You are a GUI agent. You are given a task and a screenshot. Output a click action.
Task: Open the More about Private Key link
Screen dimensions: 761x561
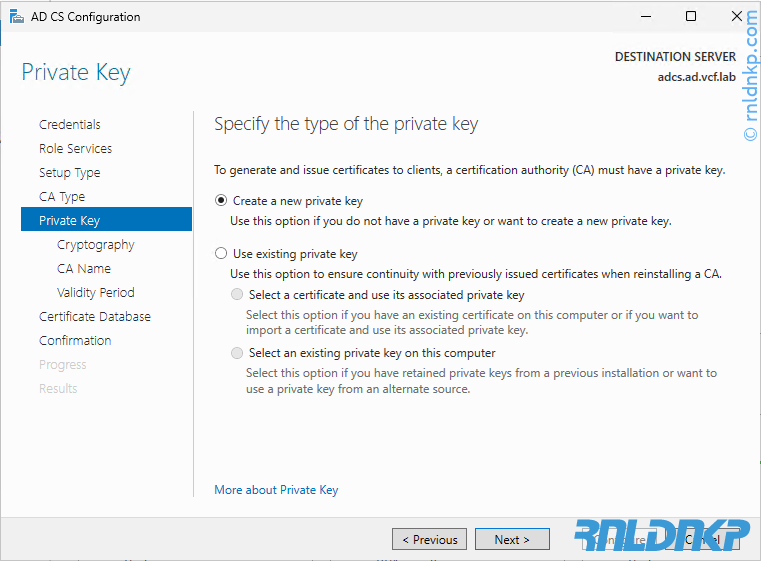point(276,490)
